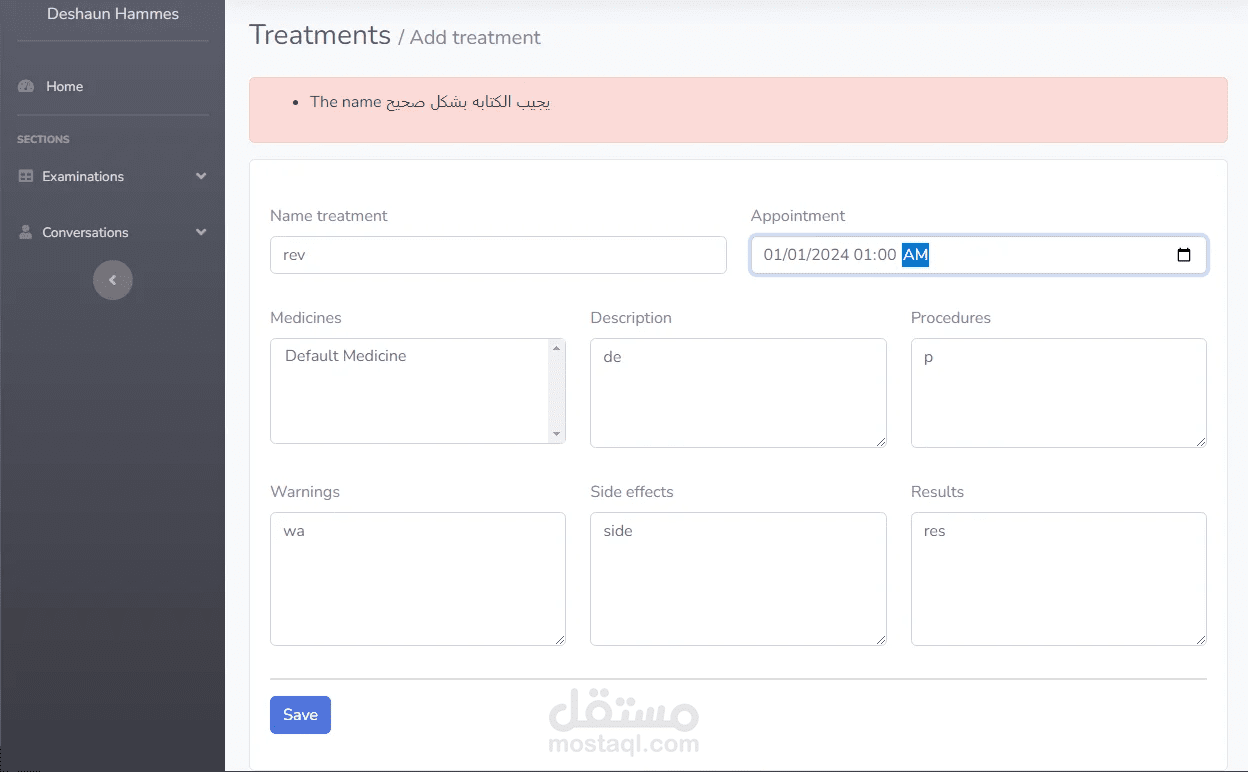Click into the Side effects textarea
1248x772 pixels.
[738, 578]
